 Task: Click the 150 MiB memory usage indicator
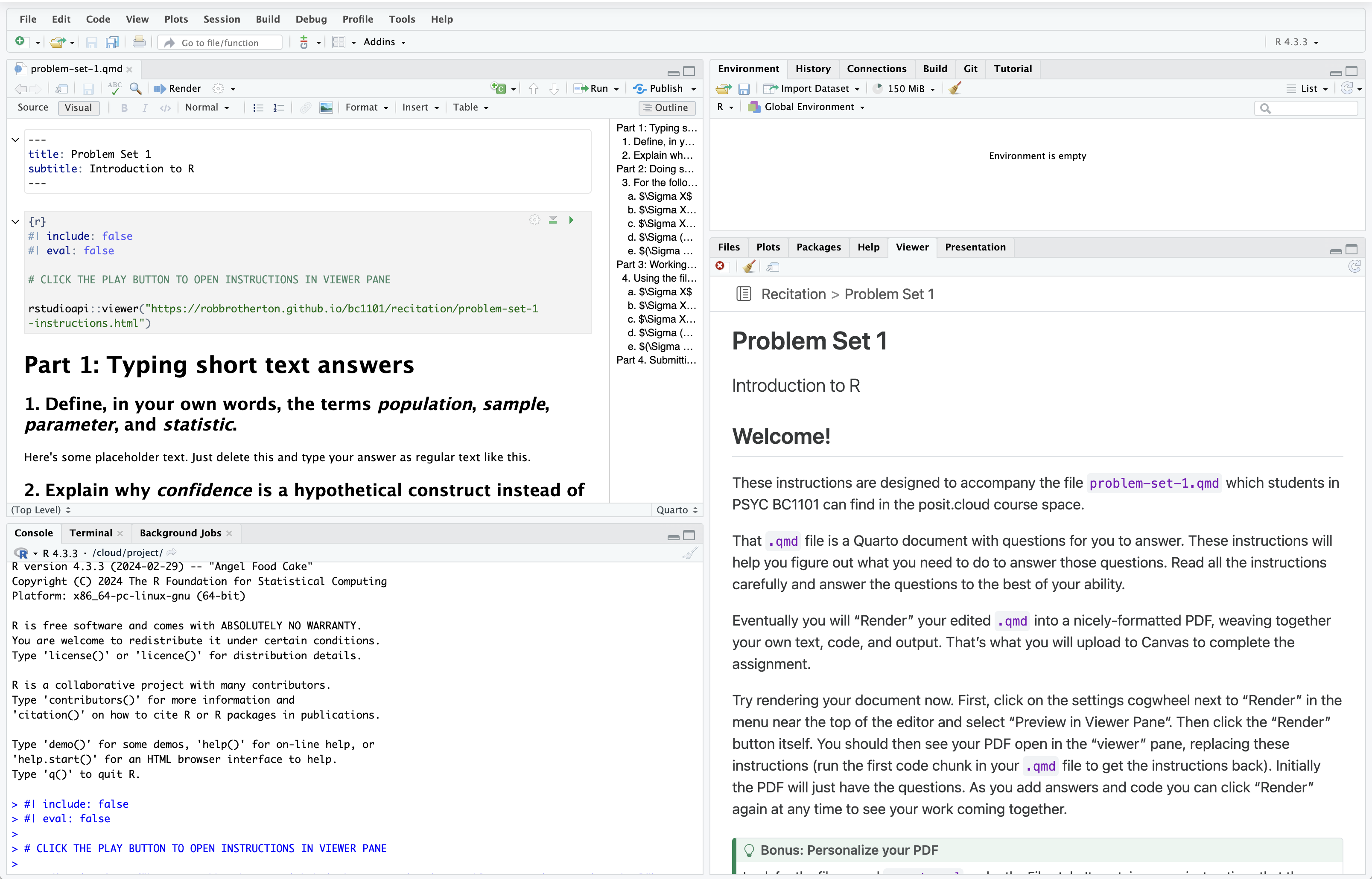click(x=905, y=88)
